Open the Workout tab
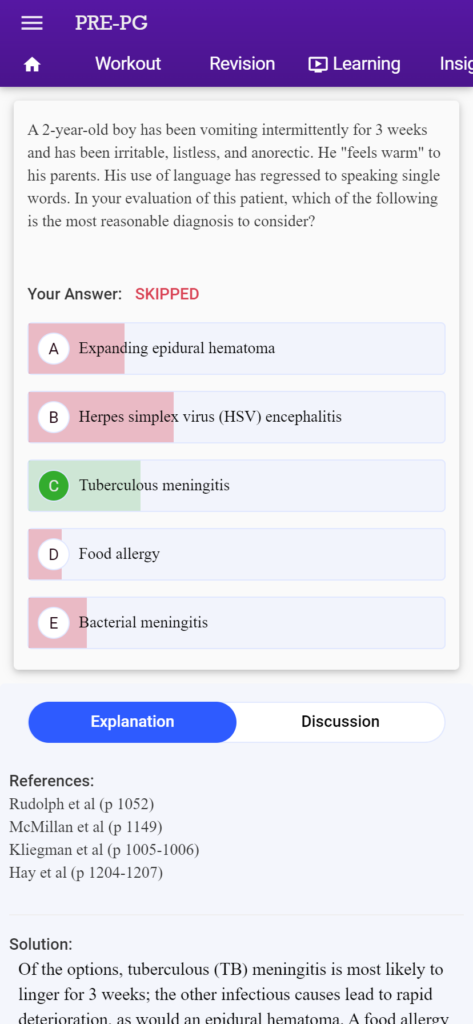 point(128,64)
